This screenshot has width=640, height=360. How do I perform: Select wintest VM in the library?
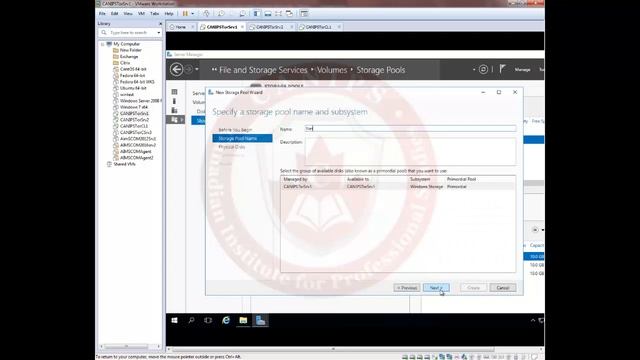pos(127,95)
